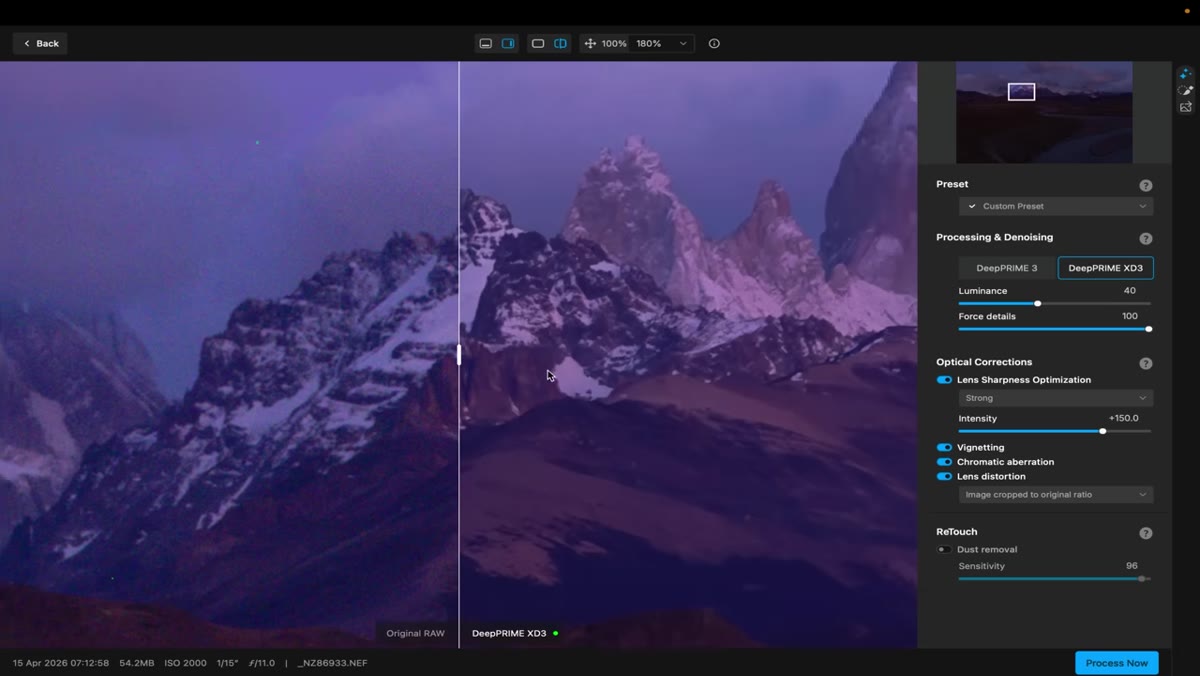Click the 1/15" shutter speed entry
The image size is (1200, 676).
coord(227,663)
